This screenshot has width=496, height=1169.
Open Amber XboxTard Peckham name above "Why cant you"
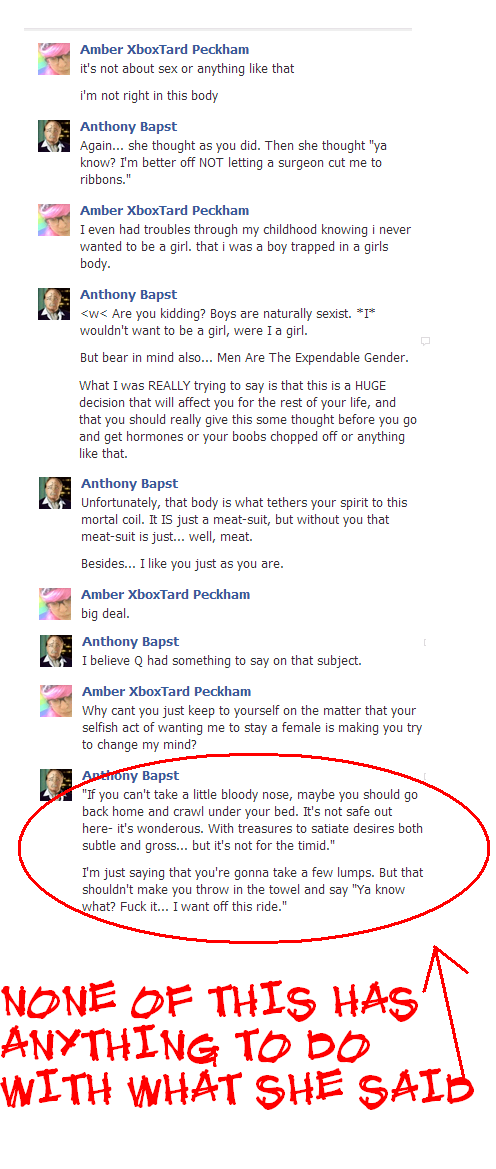pyautogui.click(x=166, y=692)
